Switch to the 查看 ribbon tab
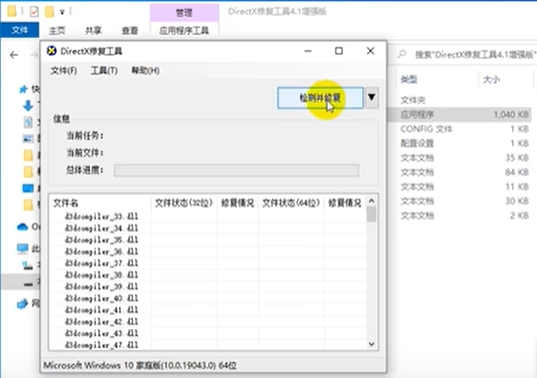 click(x=130, y=30)
